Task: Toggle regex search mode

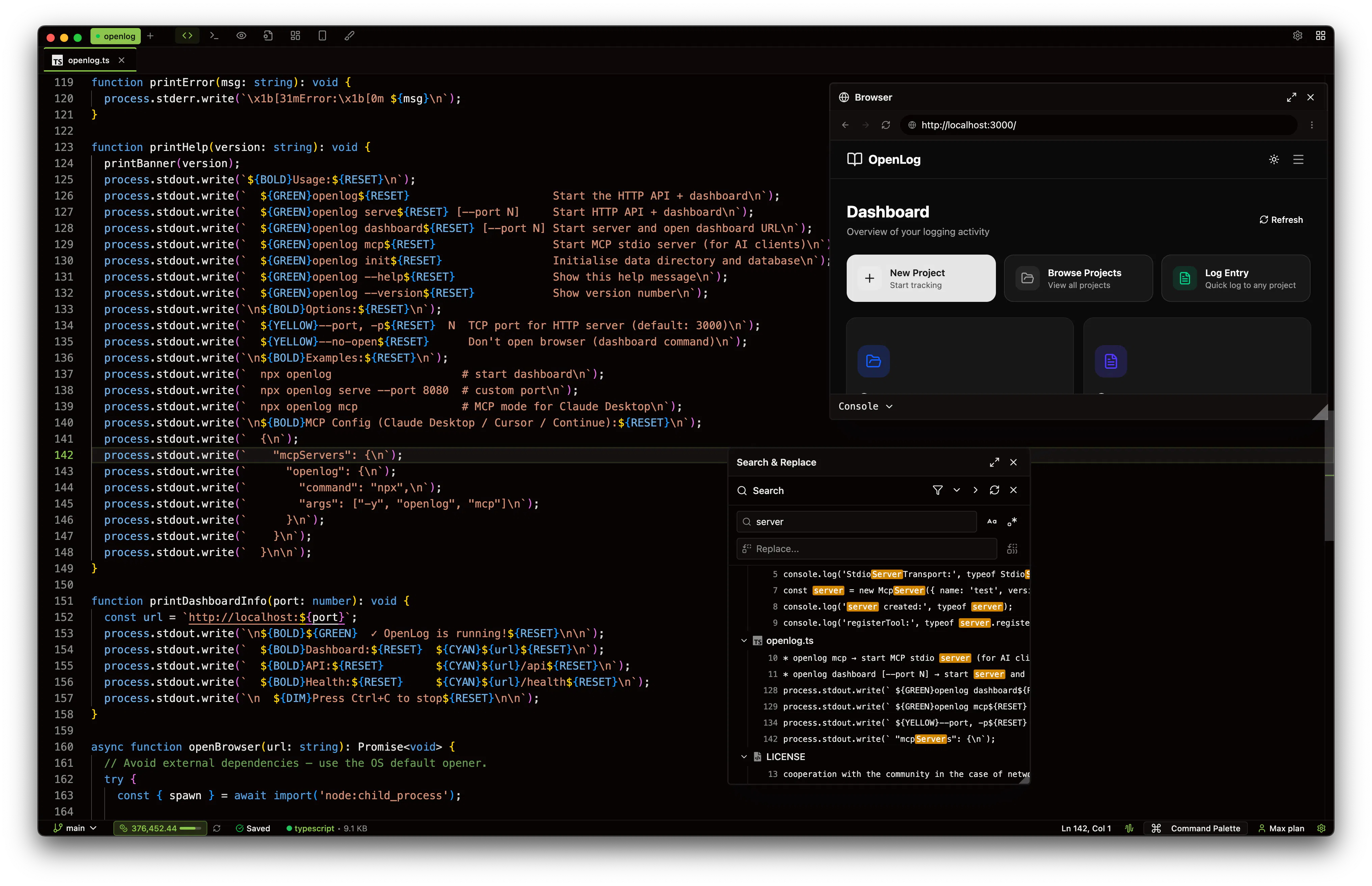Action: (1012, 522)
